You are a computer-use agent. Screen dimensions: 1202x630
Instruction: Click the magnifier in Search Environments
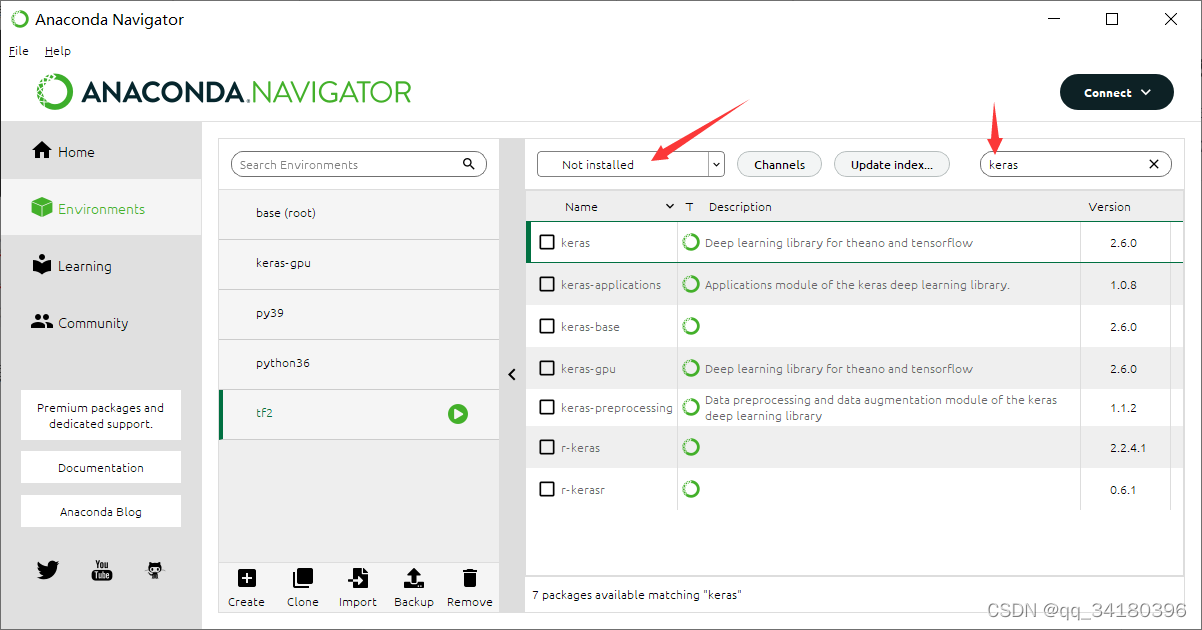click(x=469, y=164)
